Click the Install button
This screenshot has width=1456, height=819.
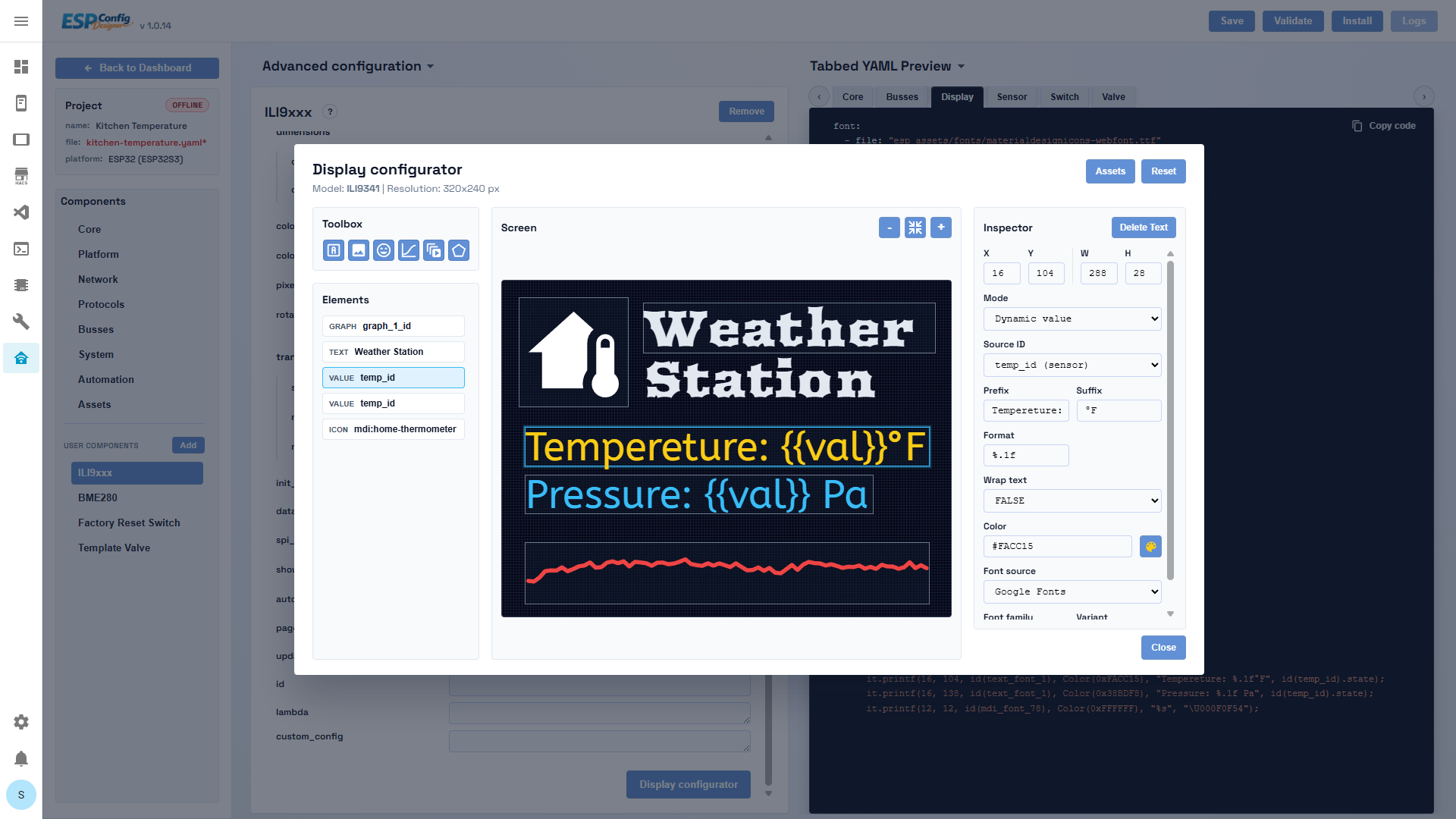[x=1357, y=21]
